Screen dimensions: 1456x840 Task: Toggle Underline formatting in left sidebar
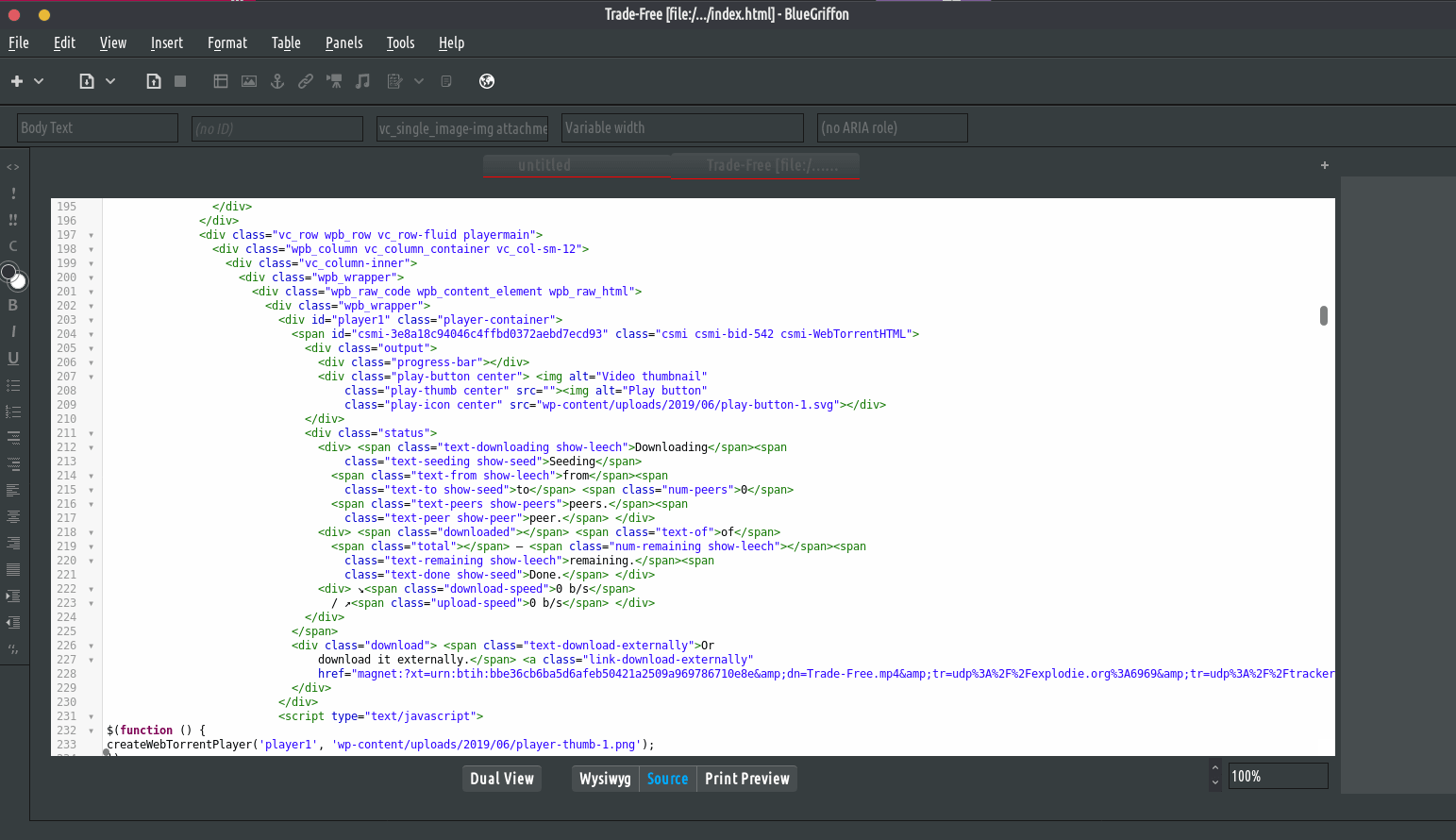pyautogui.click(x=13, y=358)
